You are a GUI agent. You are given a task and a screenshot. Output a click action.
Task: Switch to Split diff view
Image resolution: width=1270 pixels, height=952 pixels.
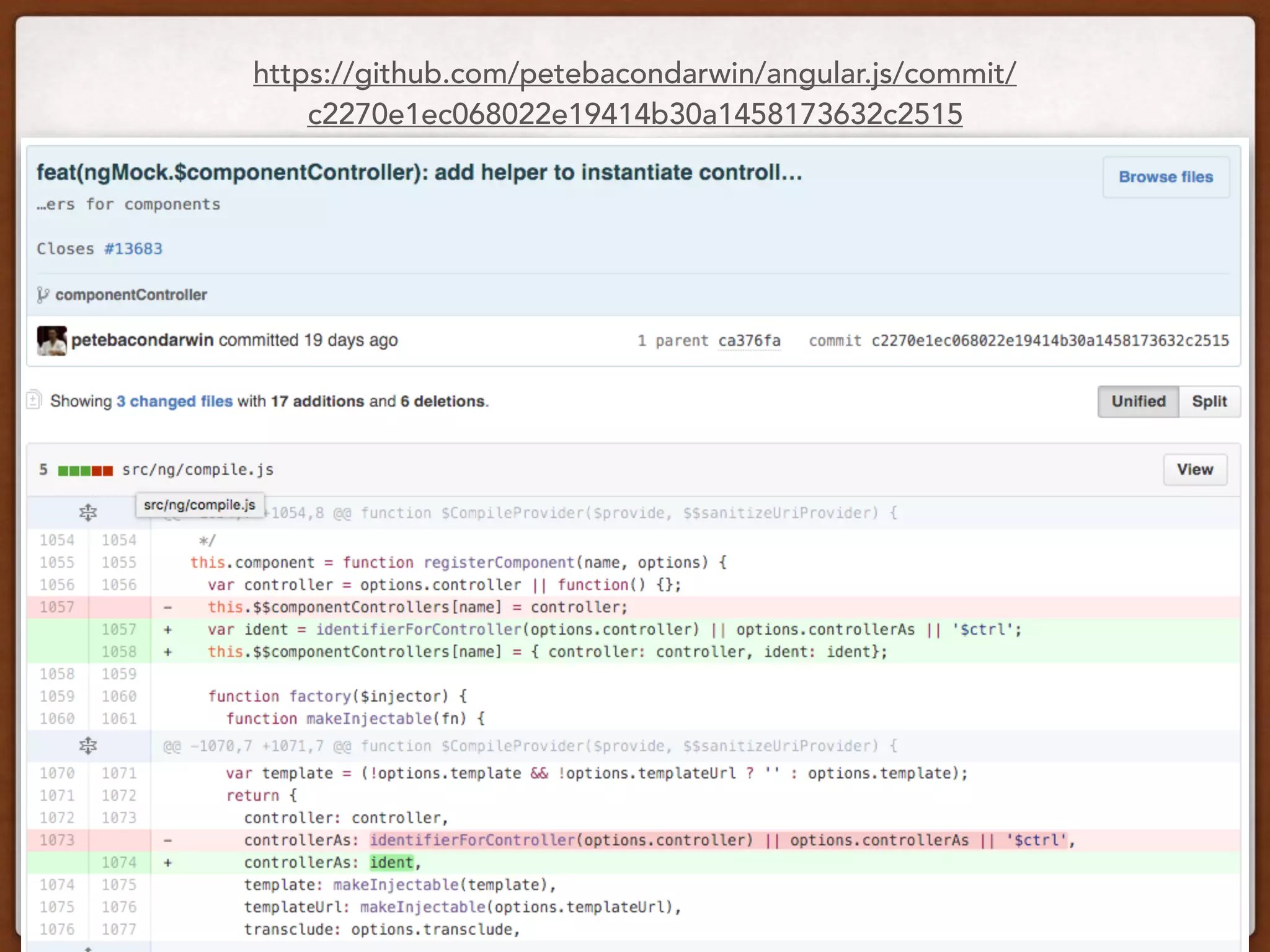pos(1209,402)
